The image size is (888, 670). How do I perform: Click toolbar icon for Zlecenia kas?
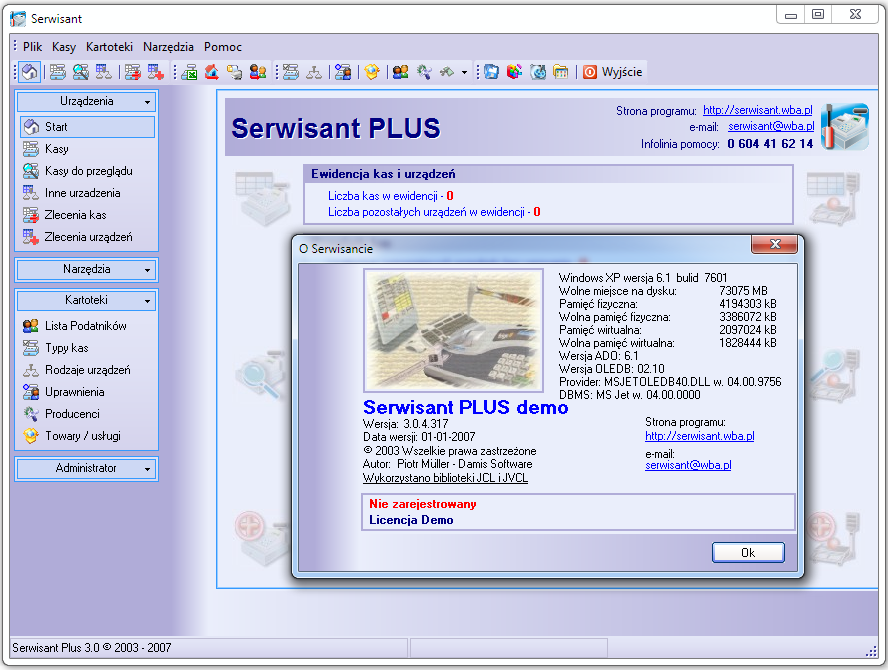(133, 72)
